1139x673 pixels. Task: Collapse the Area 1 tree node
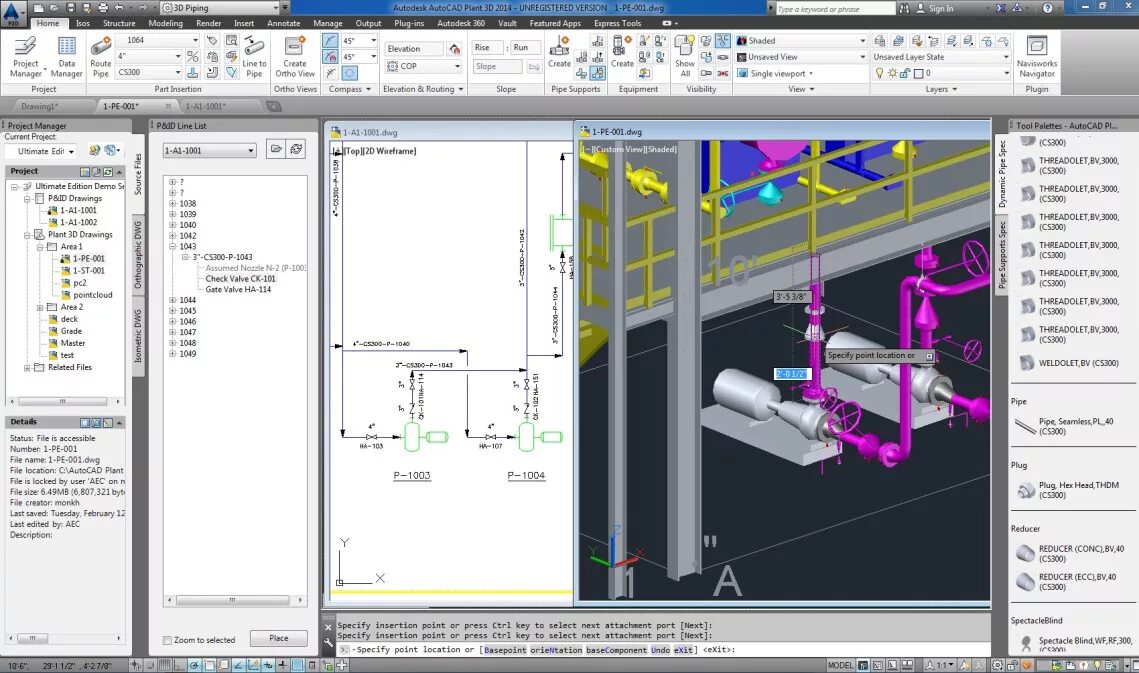click(40, 247)
